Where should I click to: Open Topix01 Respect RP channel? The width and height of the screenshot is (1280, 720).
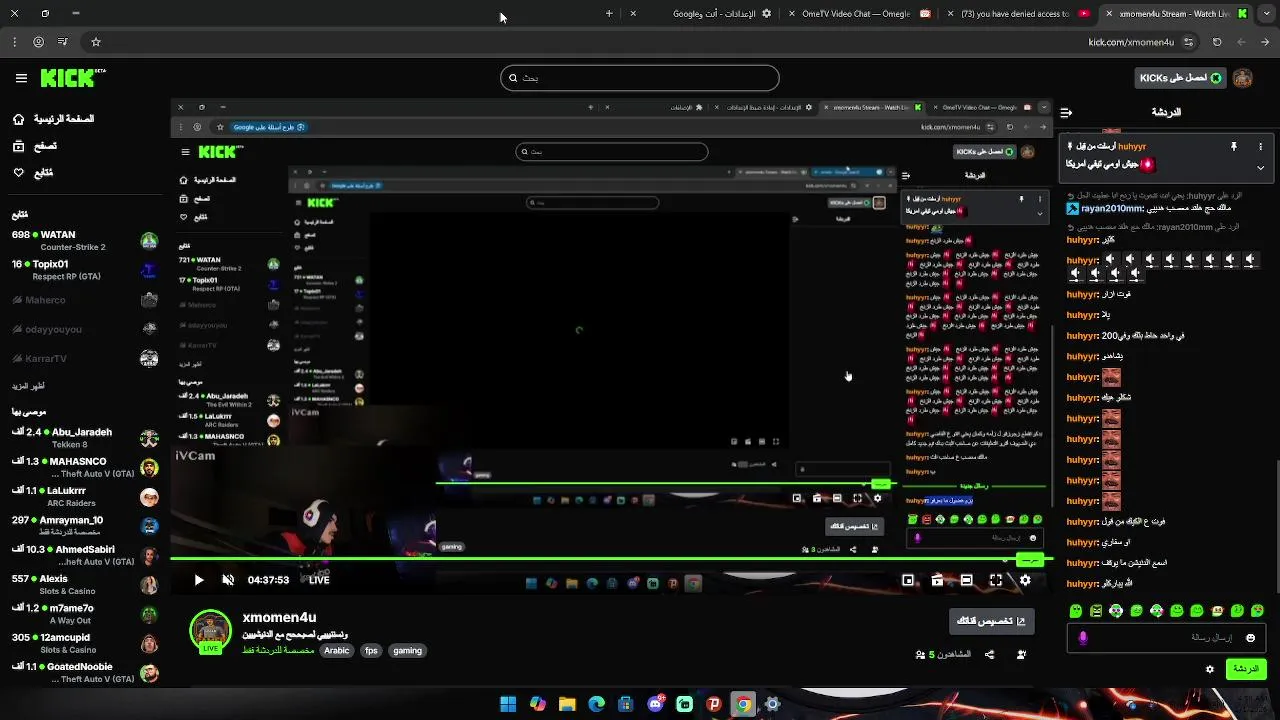pos(85,270)
